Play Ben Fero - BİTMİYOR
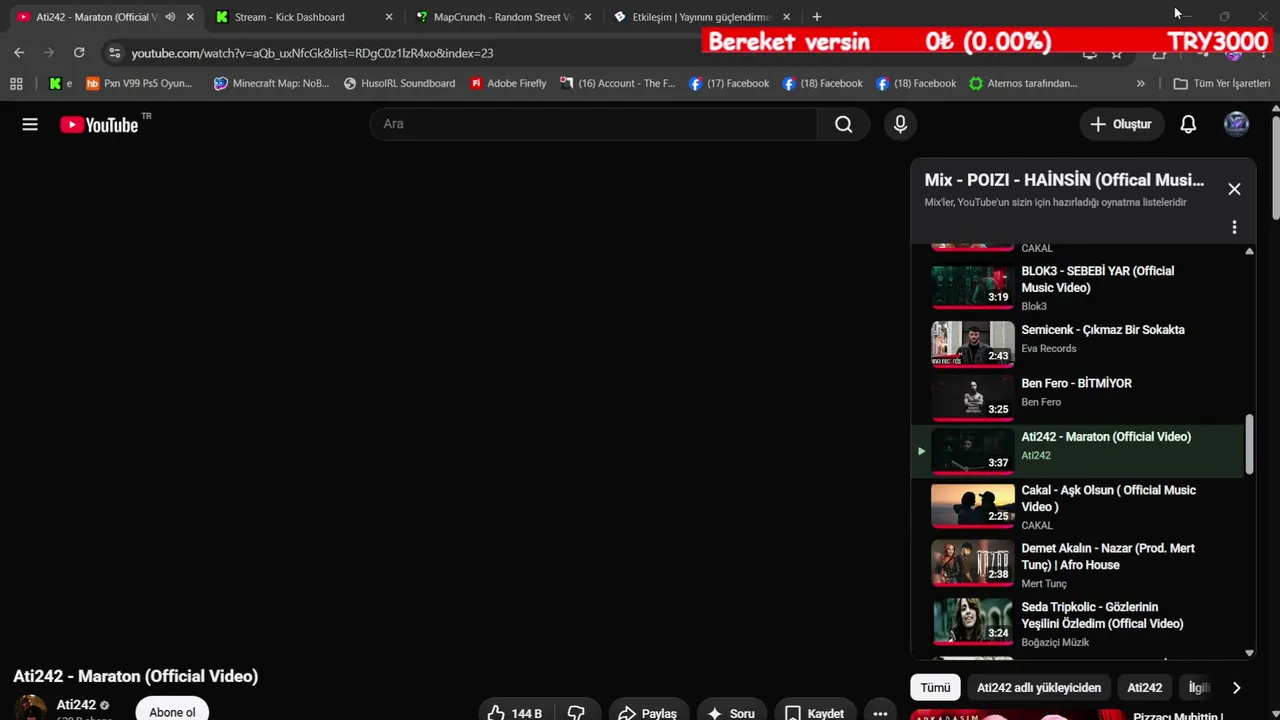1280x720 pixels. (x=1077, y=396)
